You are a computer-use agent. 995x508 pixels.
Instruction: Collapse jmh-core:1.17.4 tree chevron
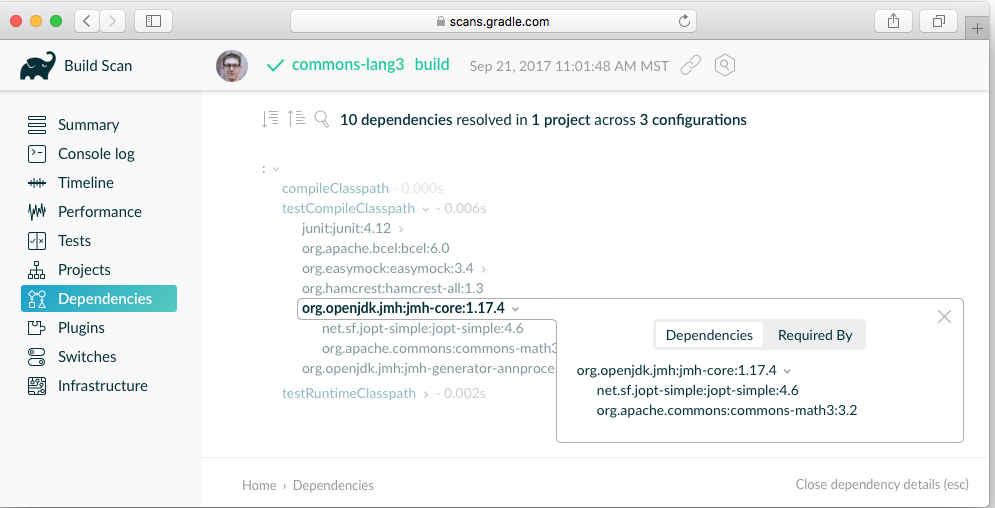point(515,309)
